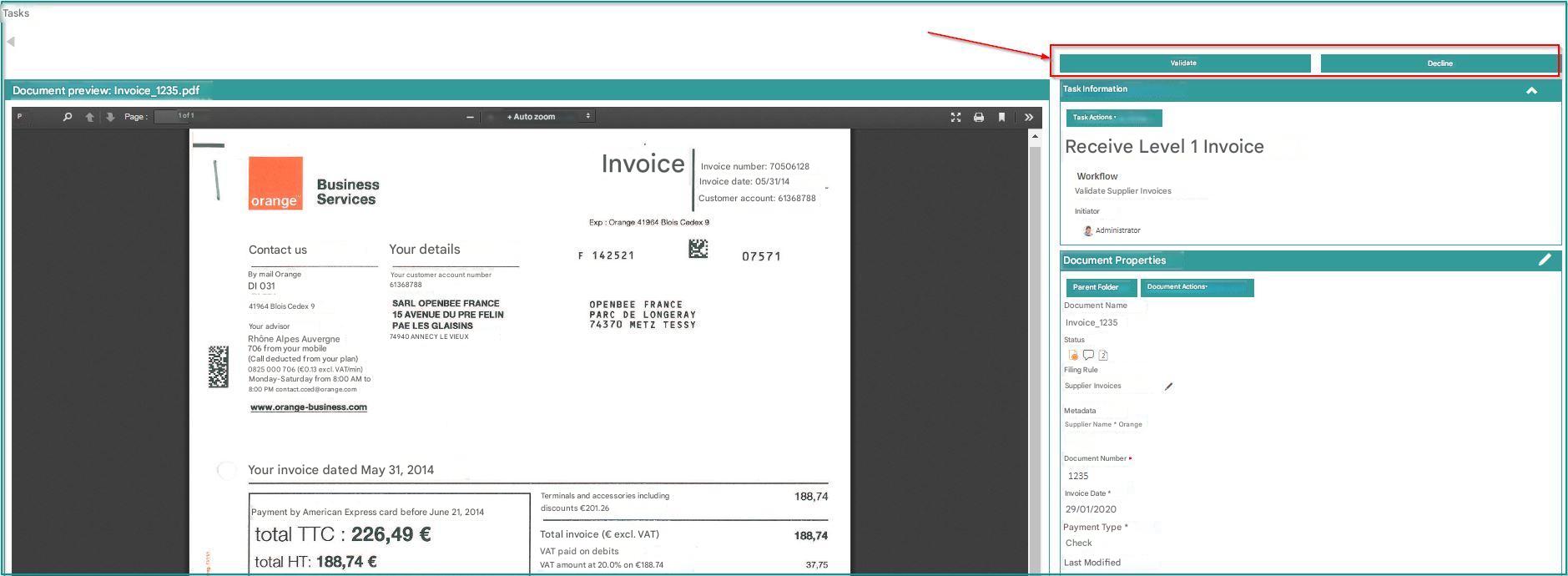The height and width of the screenshot is (576, 1568).
Task: Click the back arrow under Tasks
Action: [x=10, y=41]
